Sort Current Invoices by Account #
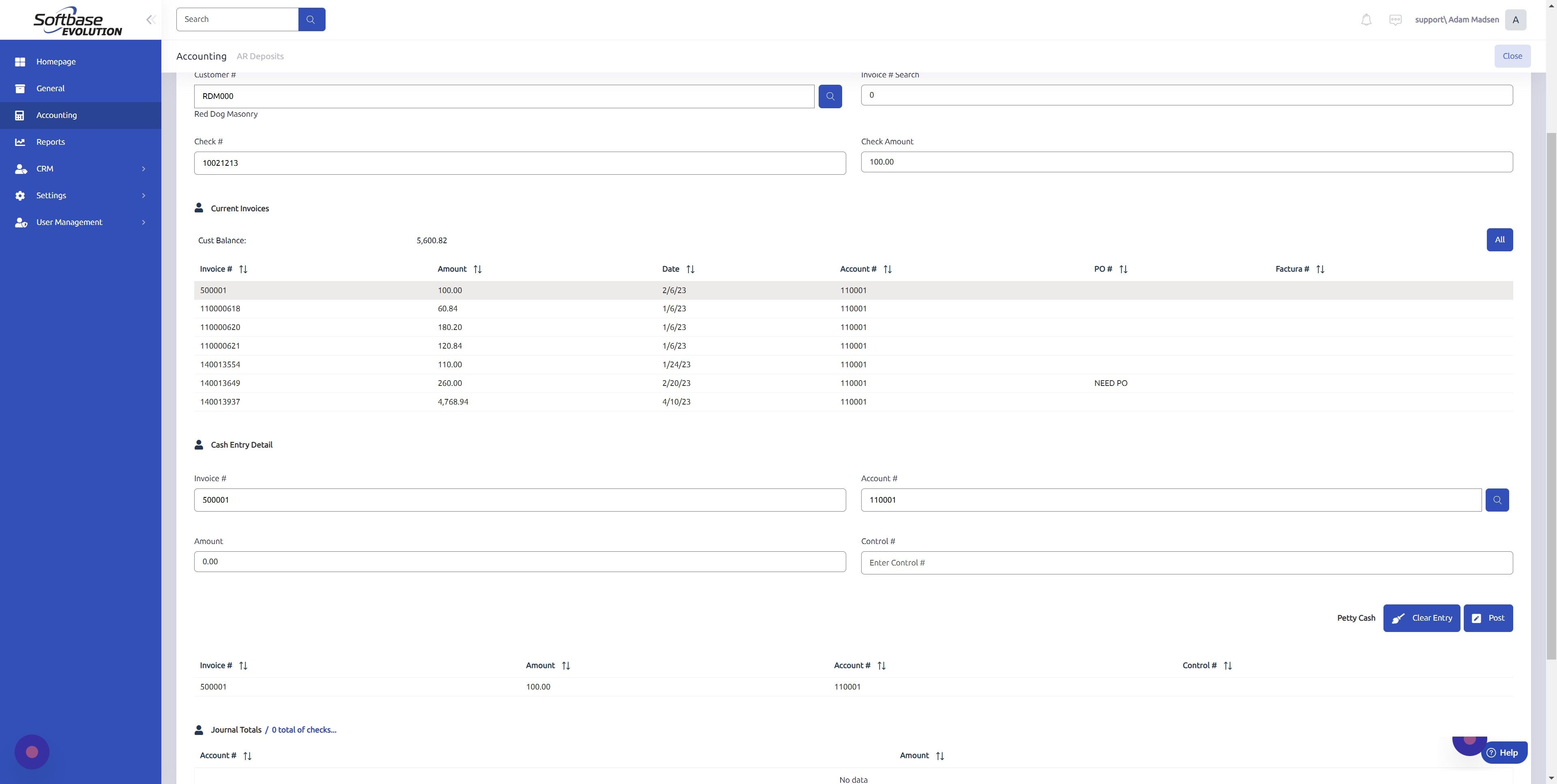This screenshot has height=784, width=1557. click(x=887, y=269)
